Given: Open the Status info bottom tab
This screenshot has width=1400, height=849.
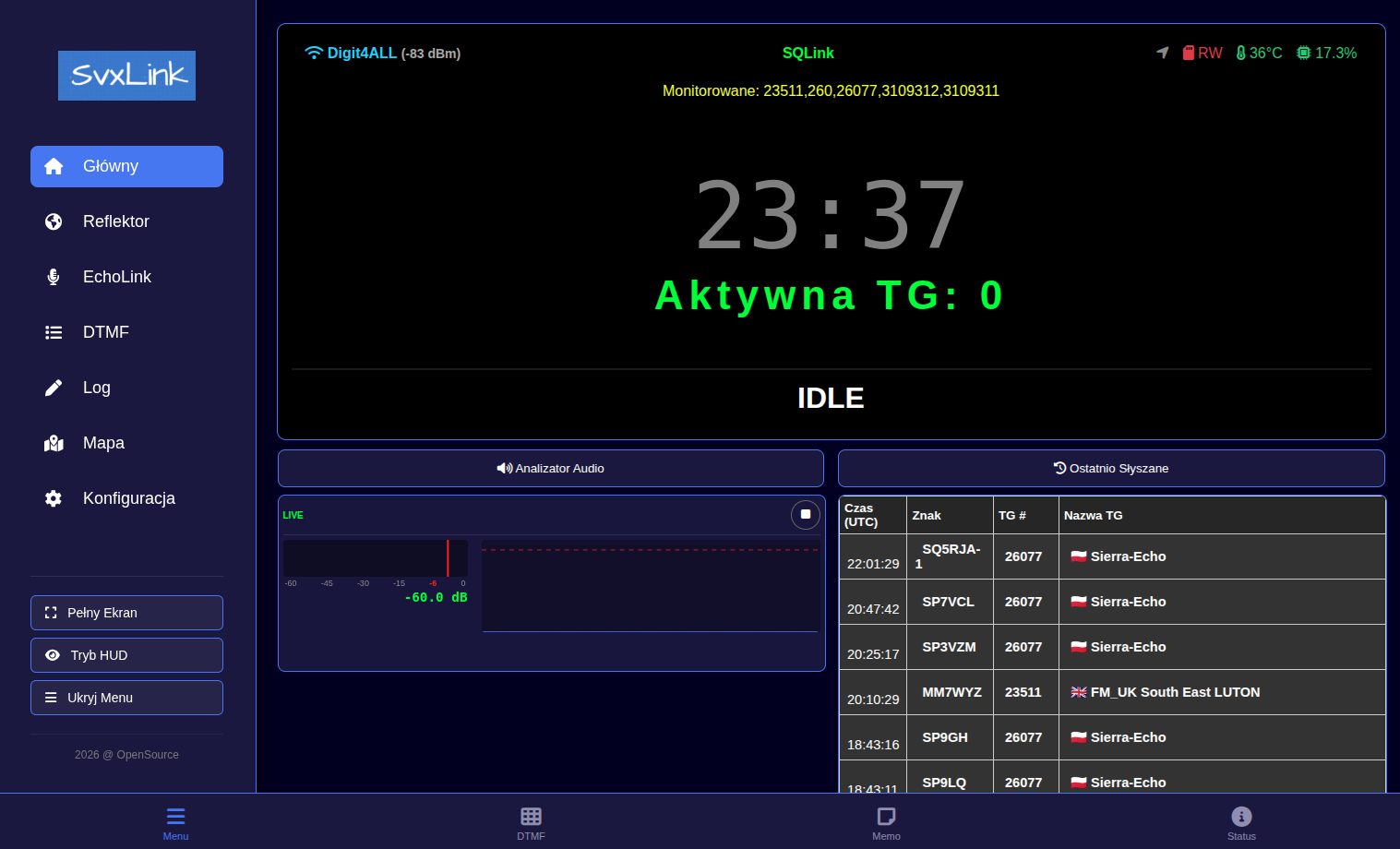Looking at the screenshot, I should 1241,822.
